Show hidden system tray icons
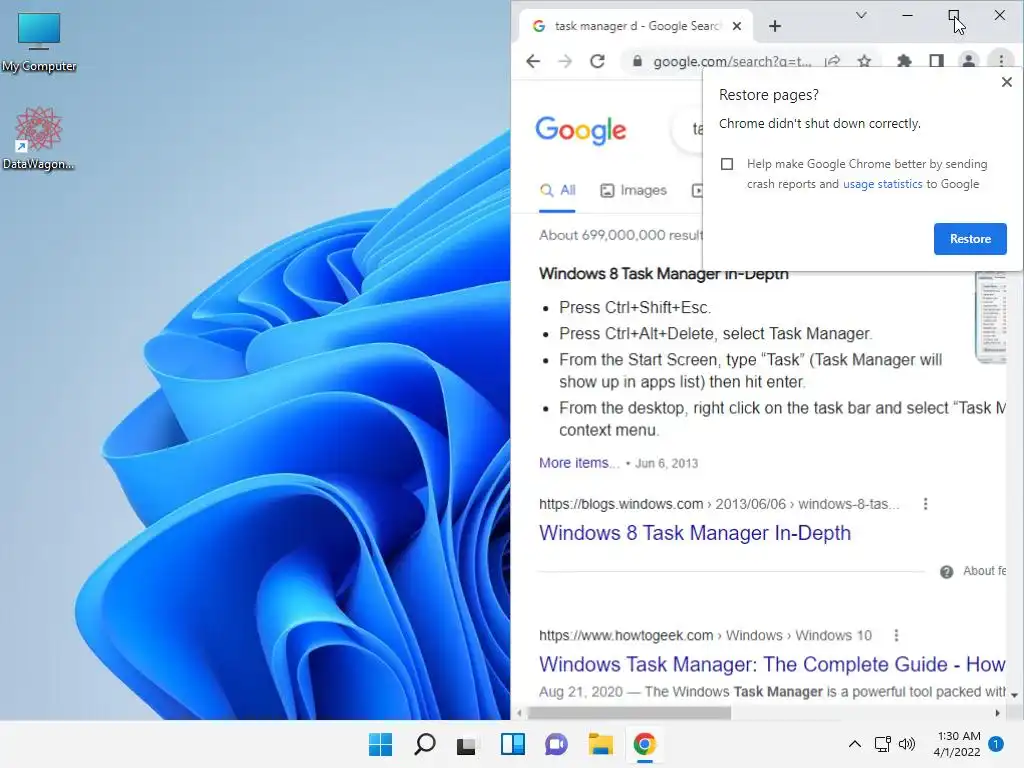The height and width of the screenshot is (768, 1024). tap(854, 744)
